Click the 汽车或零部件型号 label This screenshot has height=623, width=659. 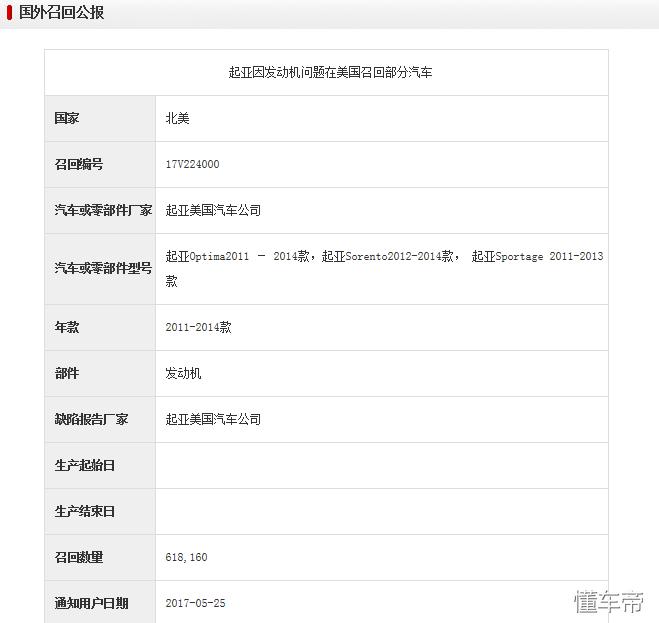(103, 268)
